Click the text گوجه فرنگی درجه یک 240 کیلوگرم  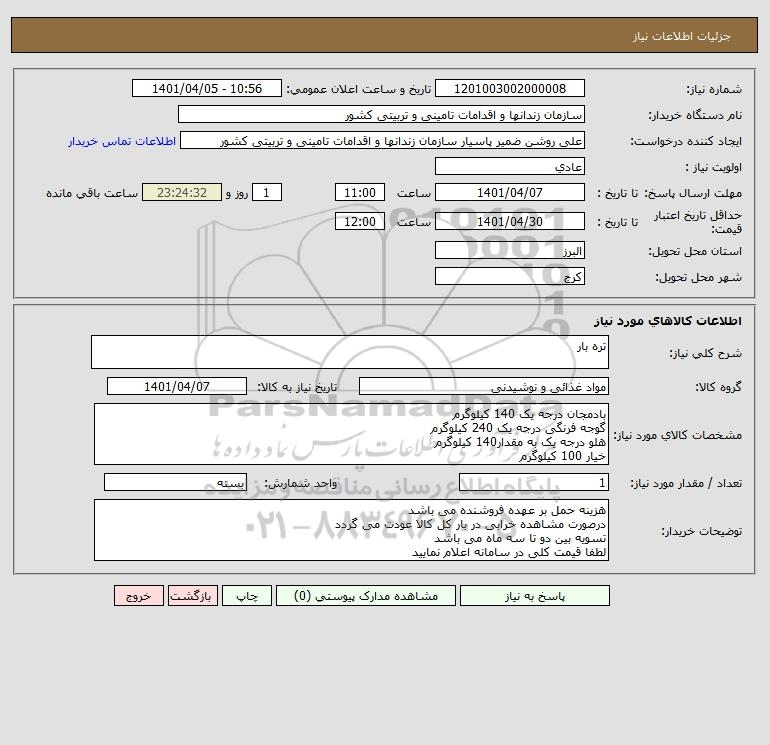coord(518,428)
